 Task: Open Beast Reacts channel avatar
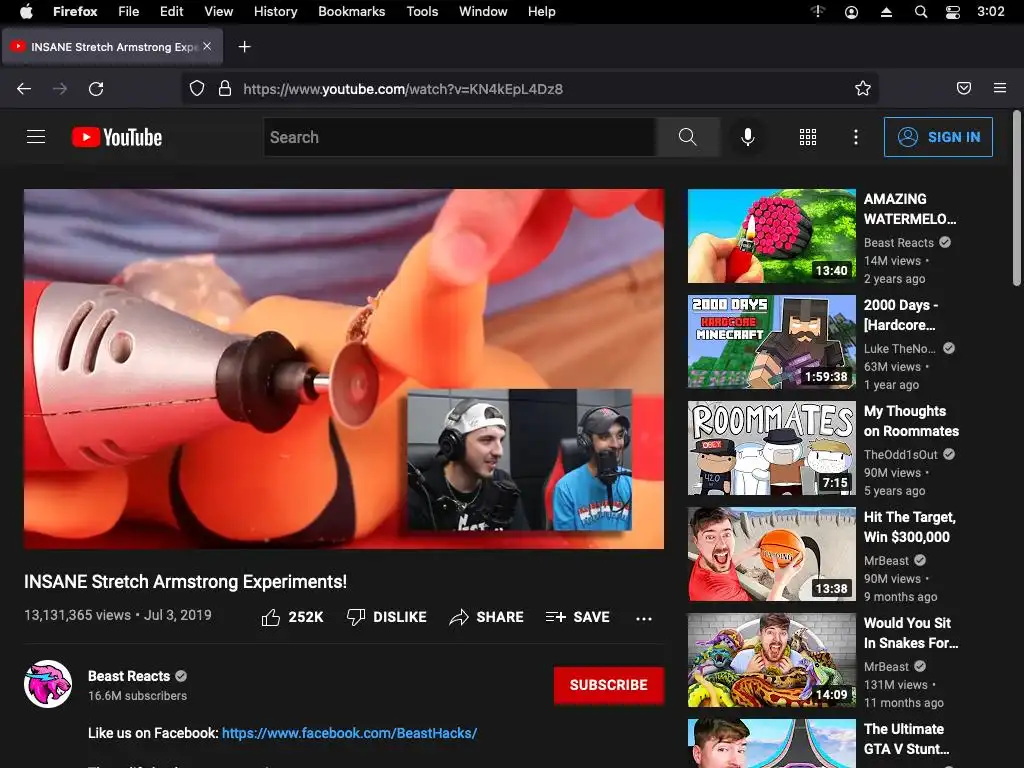click(48, 684)
